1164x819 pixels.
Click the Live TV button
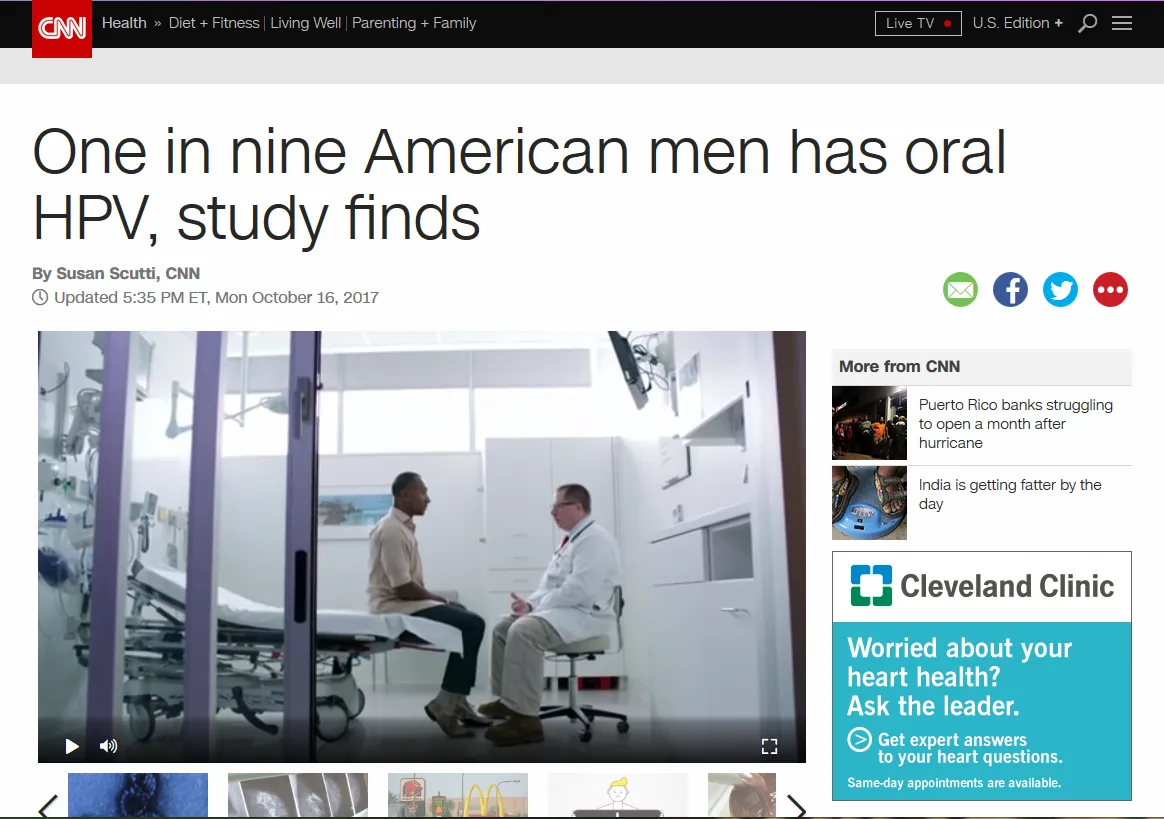918,23
